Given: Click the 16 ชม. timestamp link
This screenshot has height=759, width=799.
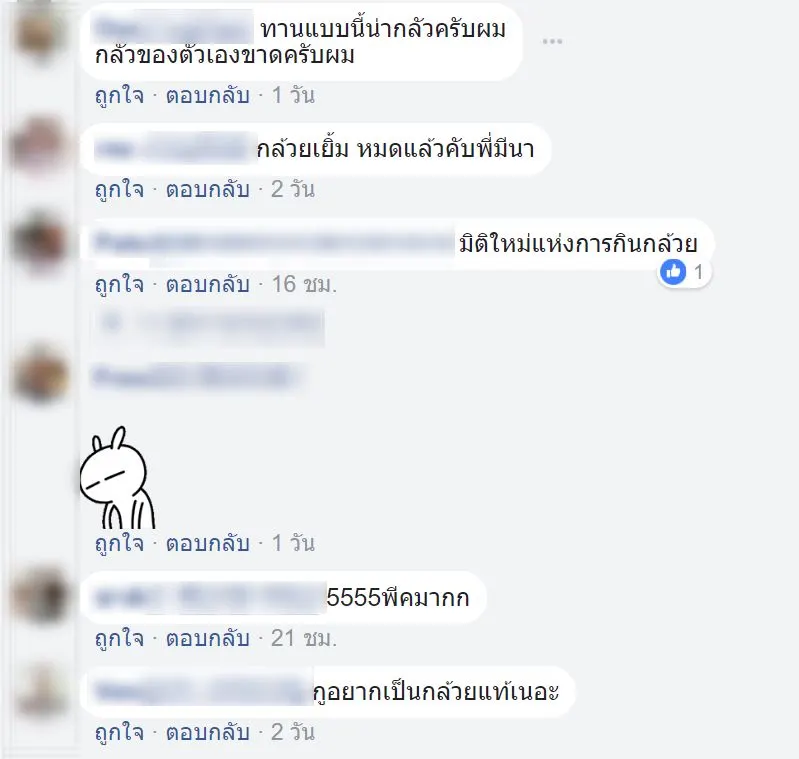Looking at the screenshot, I should pyautogui.click(x=304, y=284).
